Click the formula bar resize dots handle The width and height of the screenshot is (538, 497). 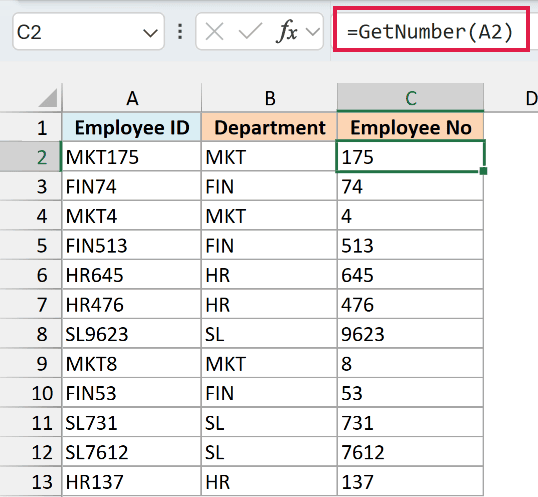click(180, 32)
